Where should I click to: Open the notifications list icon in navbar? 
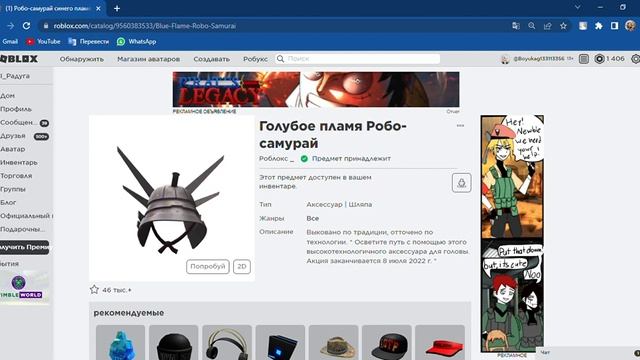pos(584,59)
